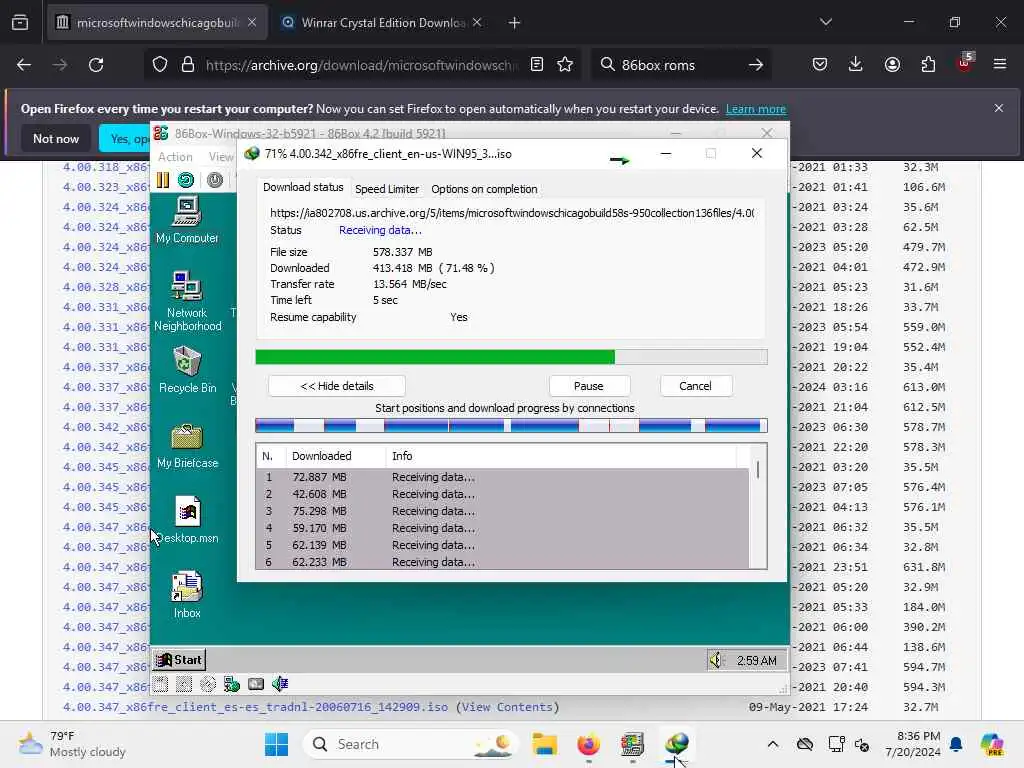The height and width of the screenshot is (768, 1024).
Task: Cancel the download
Action: coord(695,386)
